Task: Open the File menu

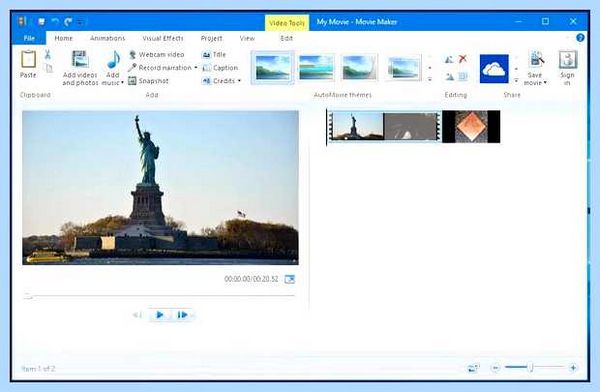Action: [x=29, y=38]
